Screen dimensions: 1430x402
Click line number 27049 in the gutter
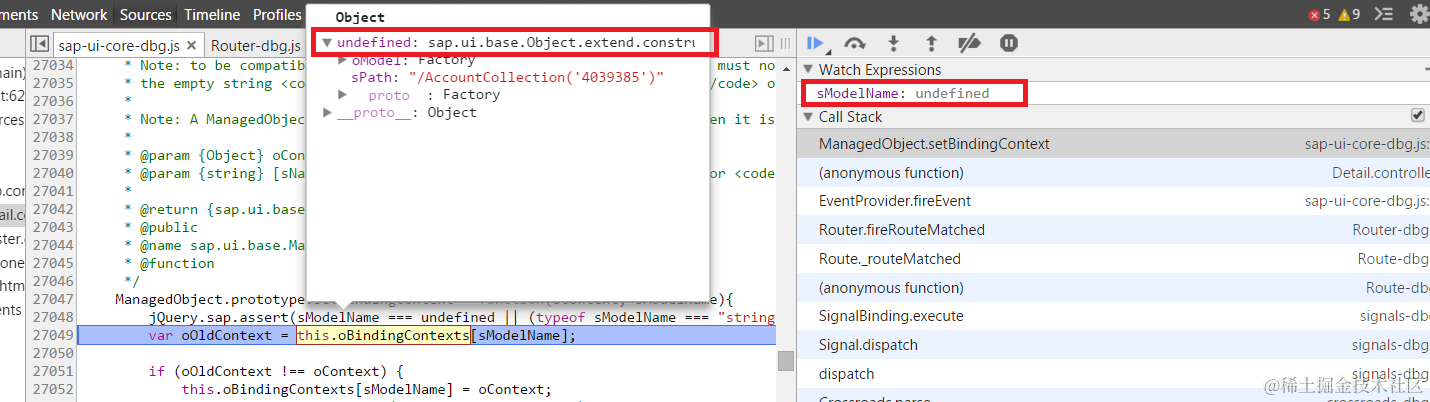[53, 335]
